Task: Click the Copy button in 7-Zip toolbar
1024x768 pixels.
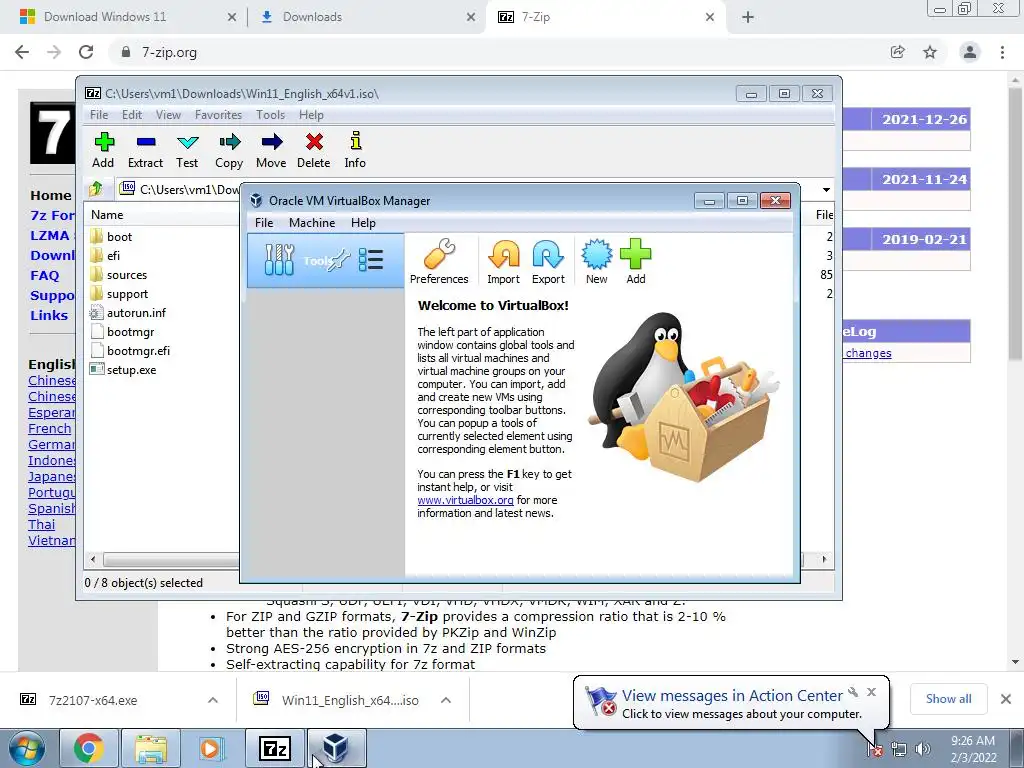Action: (229, 150)
